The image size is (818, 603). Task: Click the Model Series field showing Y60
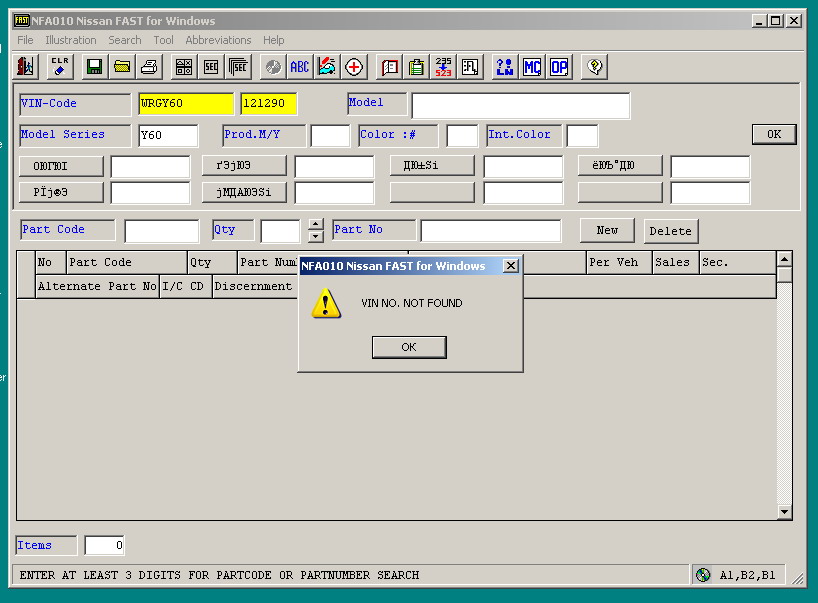click(168, 136)
